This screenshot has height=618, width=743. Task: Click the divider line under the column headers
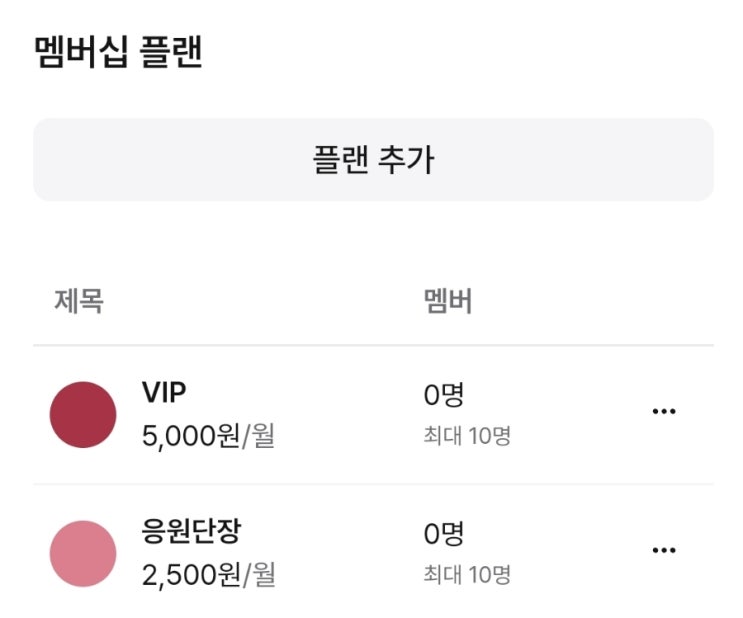[373, 346]
